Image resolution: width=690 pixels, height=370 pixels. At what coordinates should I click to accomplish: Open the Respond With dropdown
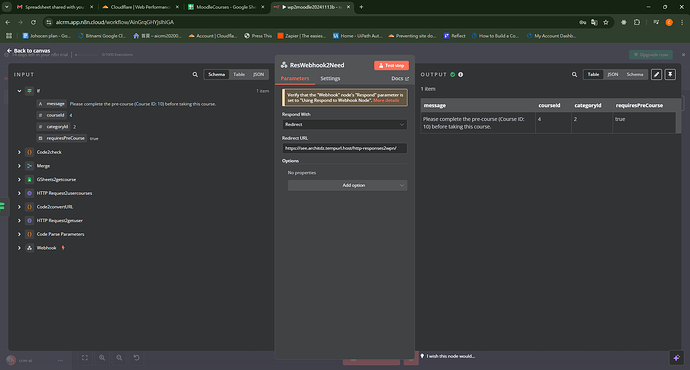pyautogui.click(x=344, y=125)
